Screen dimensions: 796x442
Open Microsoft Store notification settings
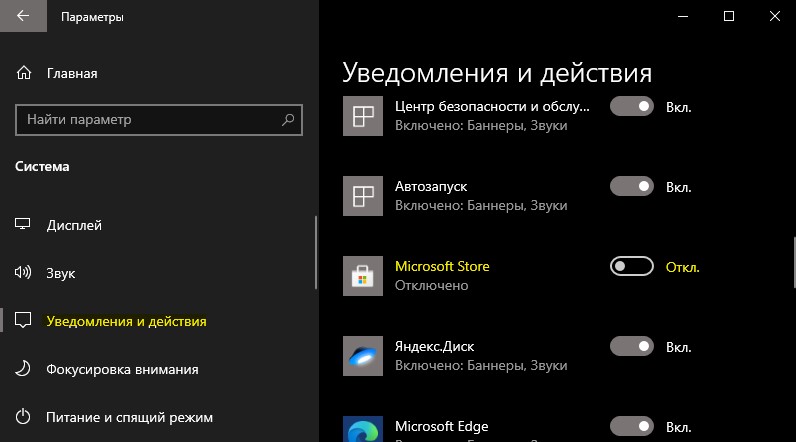(442, 266)
